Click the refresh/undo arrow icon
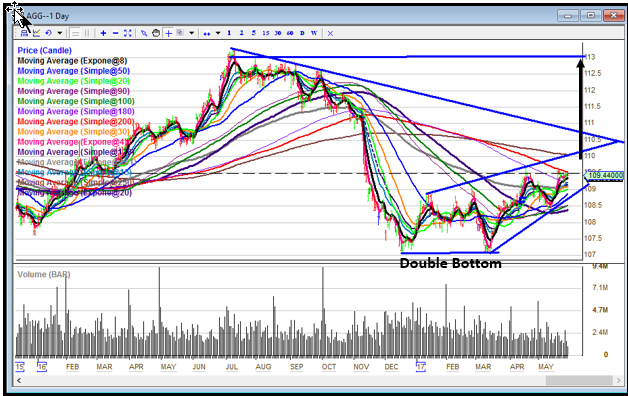The height and width of the screenshot is (396, 628). pyautogui.click(x=48, y=33)
